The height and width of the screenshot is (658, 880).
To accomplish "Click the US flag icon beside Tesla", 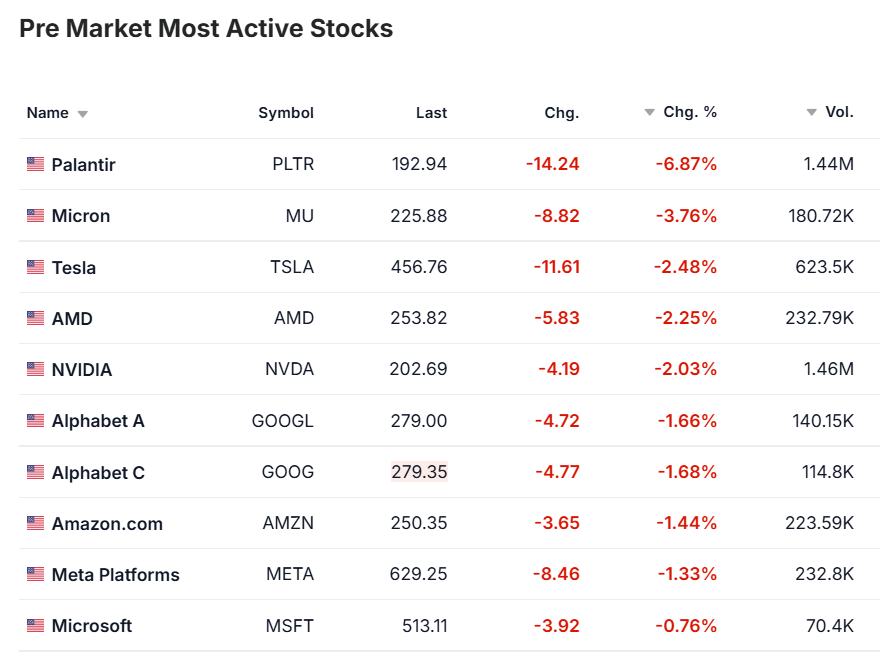I will [x=36, y=267].
